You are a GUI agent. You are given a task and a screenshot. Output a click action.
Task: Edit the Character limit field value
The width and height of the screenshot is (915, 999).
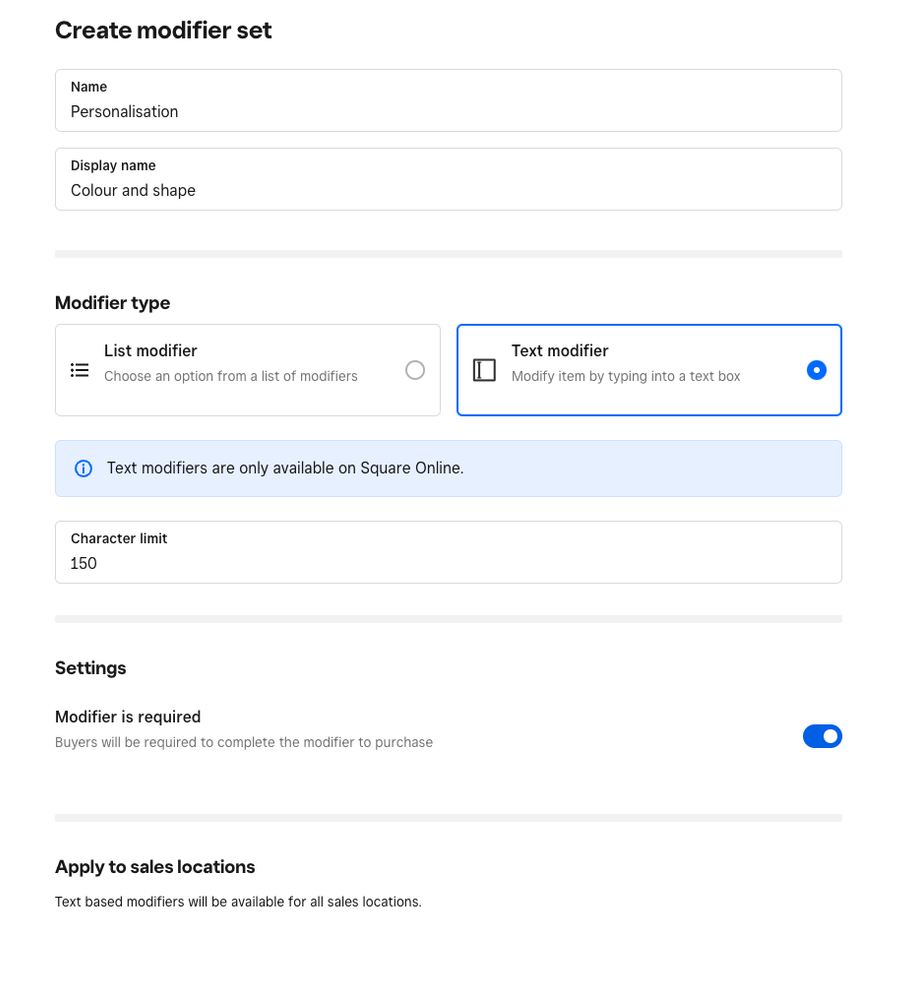pyautogui.click(x=448, y=563)
